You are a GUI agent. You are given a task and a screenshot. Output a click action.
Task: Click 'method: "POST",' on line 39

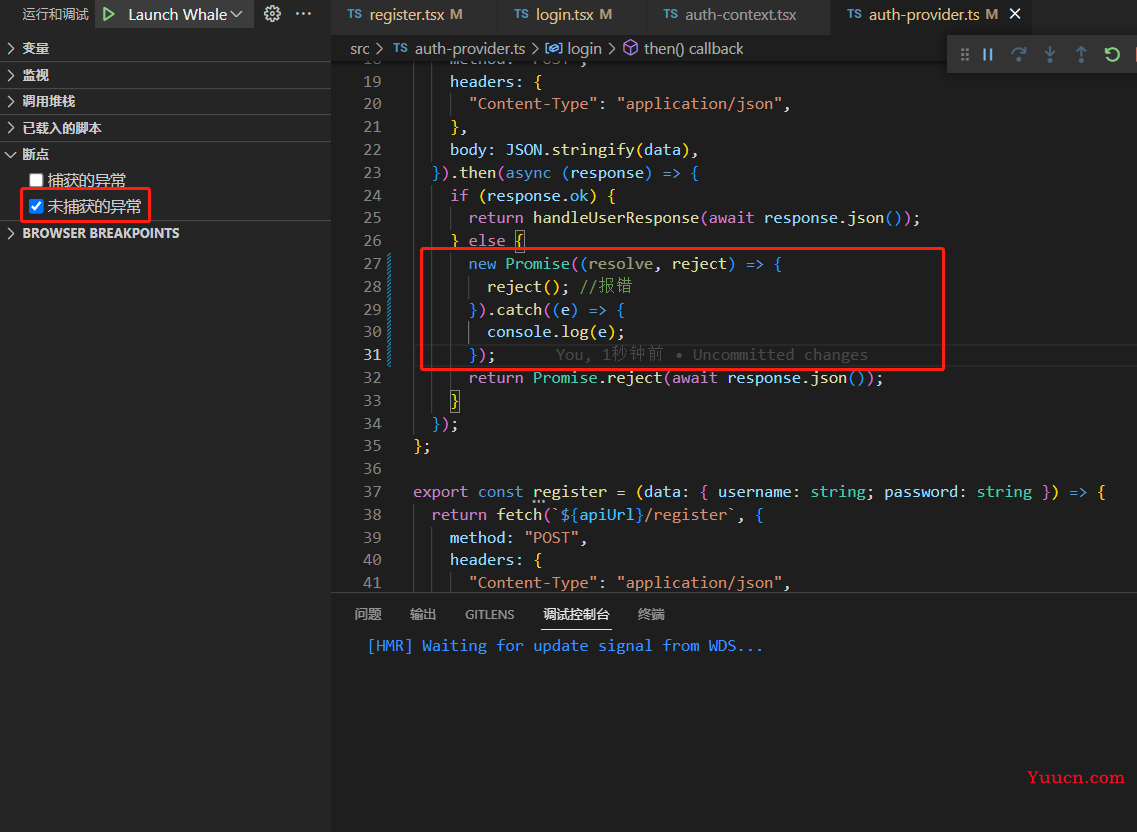[518, 537]
